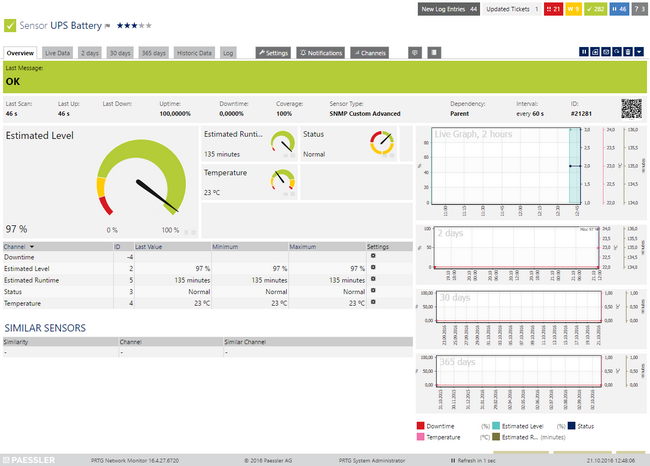Open the 2 days tab
Screen dimensions: 650x466
[90, 53]
